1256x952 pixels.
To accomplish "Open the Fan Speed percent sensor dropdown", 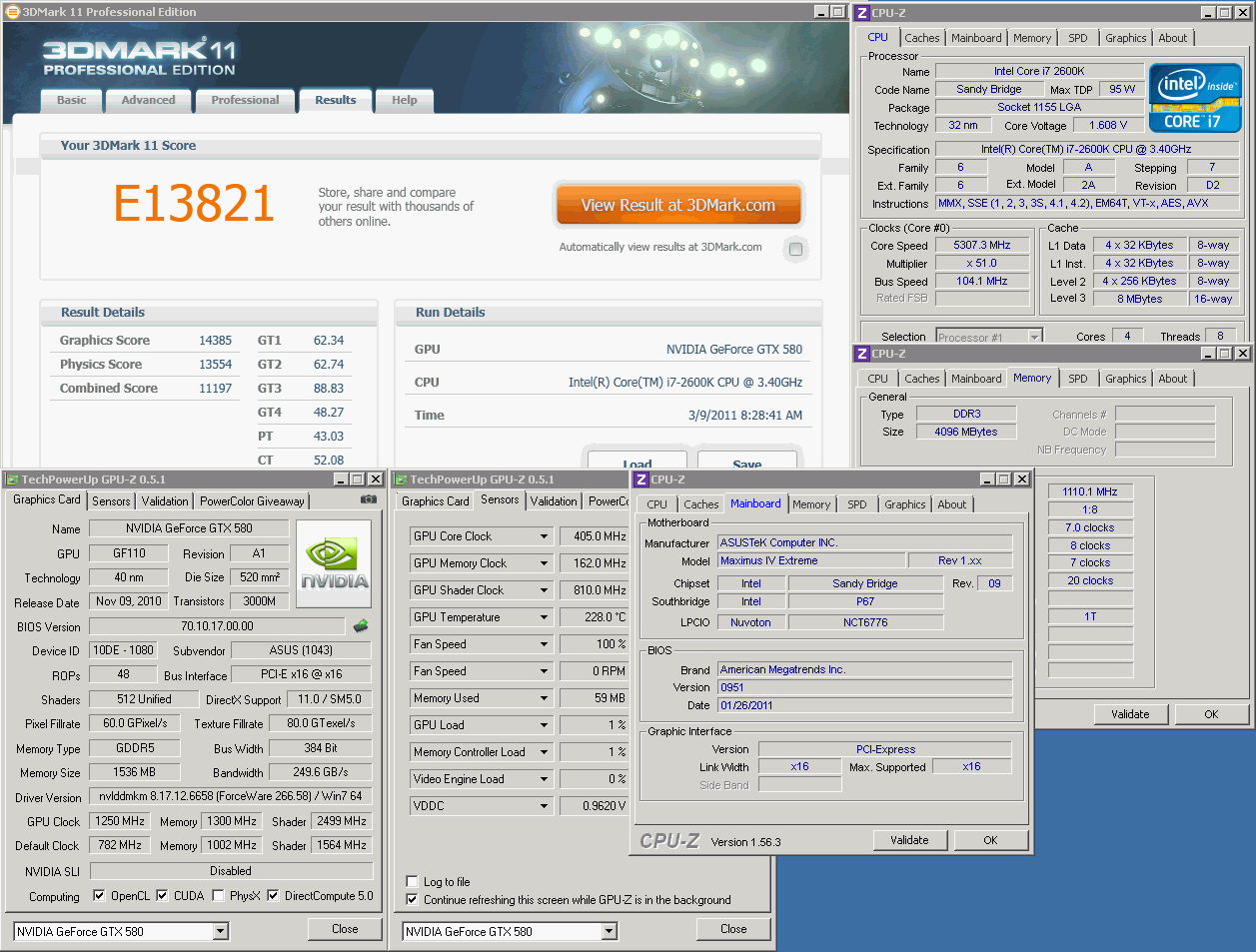I will click(545, 644).
